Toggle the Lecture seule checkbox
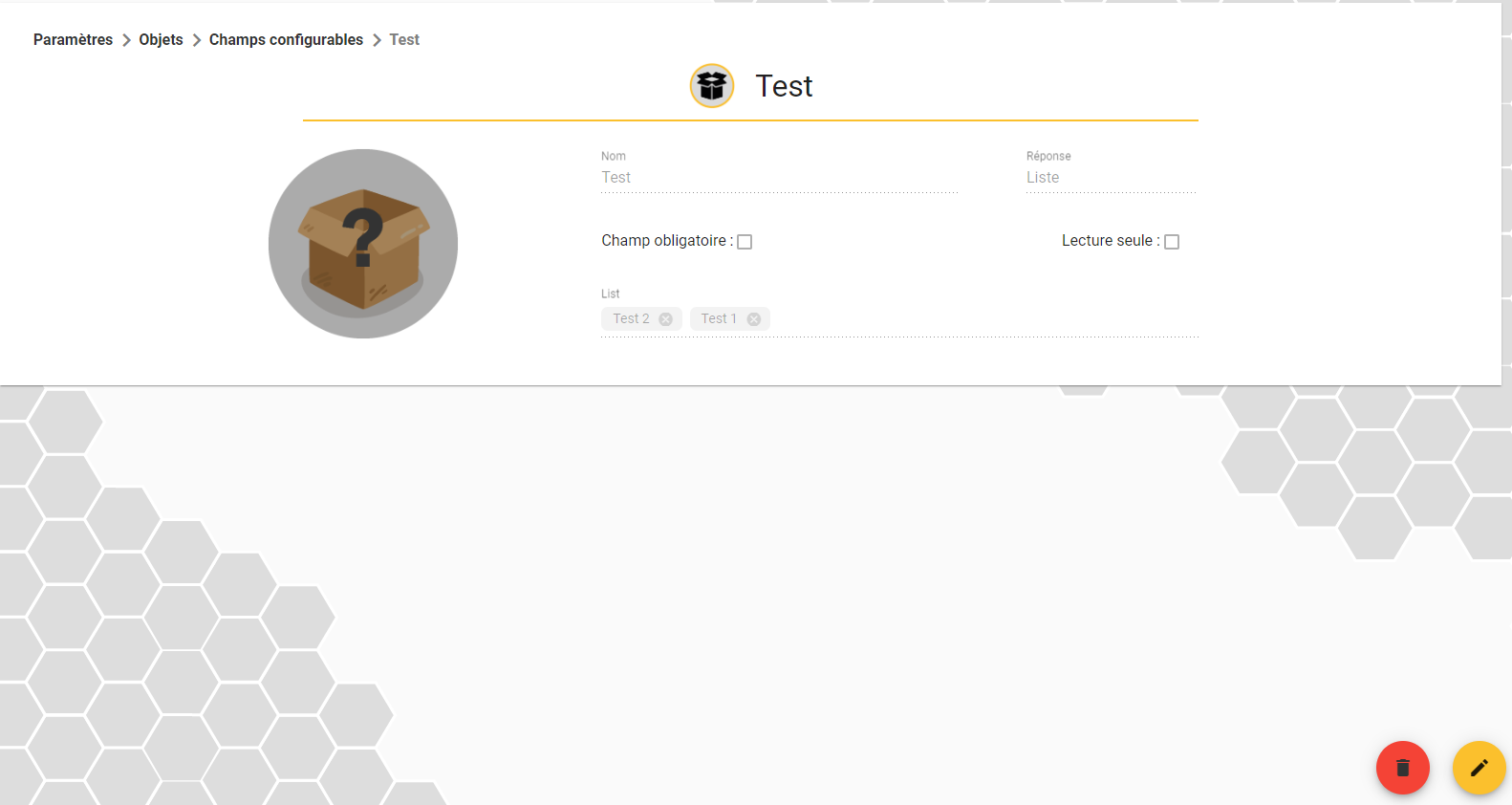This screenshot has width=1512, height=805. [x=1172, y=242]
